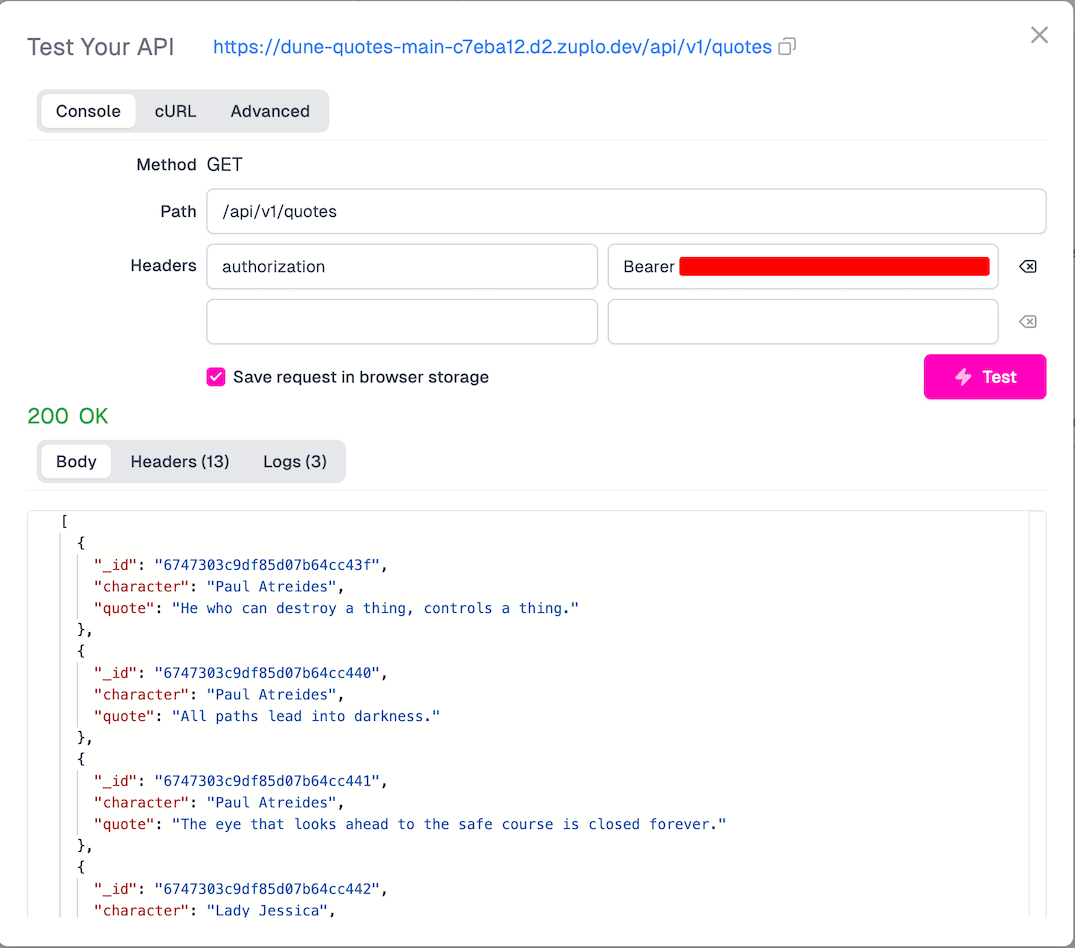Click inside the Path input field
This screenshot has width=1075, height=948.
click(626, 211)
